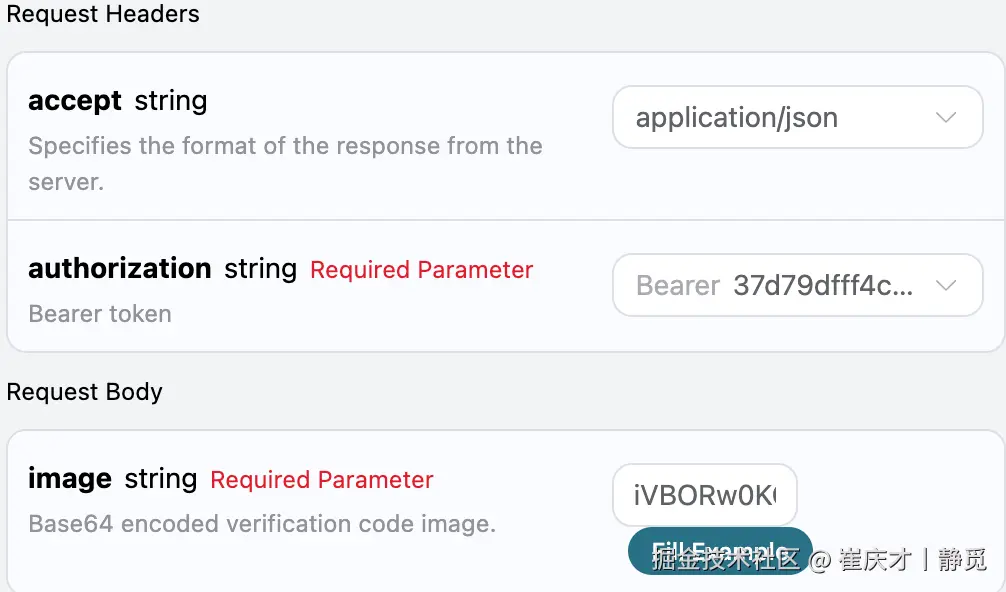Click the Base64 encoded verification code description
1006x592 pixels.
coord(262,524)
